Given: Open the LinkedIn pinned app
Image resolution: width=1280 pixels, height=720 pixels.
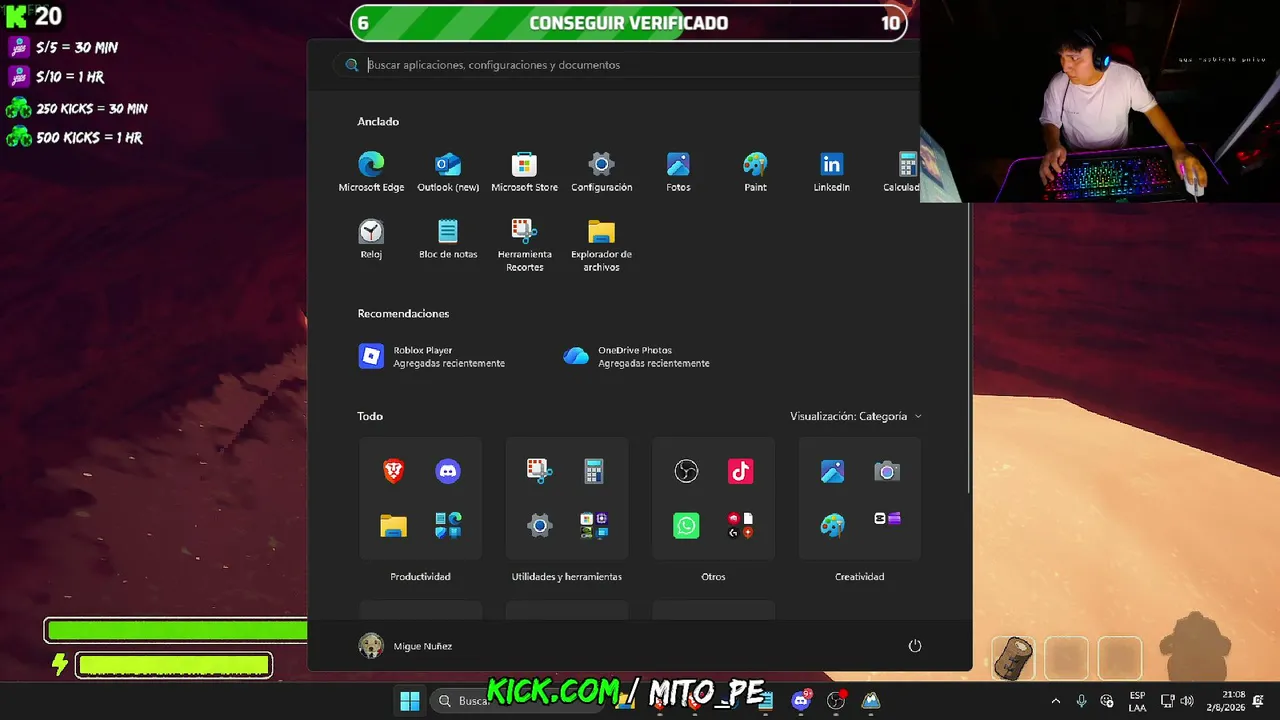Looking at the screenshot, I should [x=831, y=171].
